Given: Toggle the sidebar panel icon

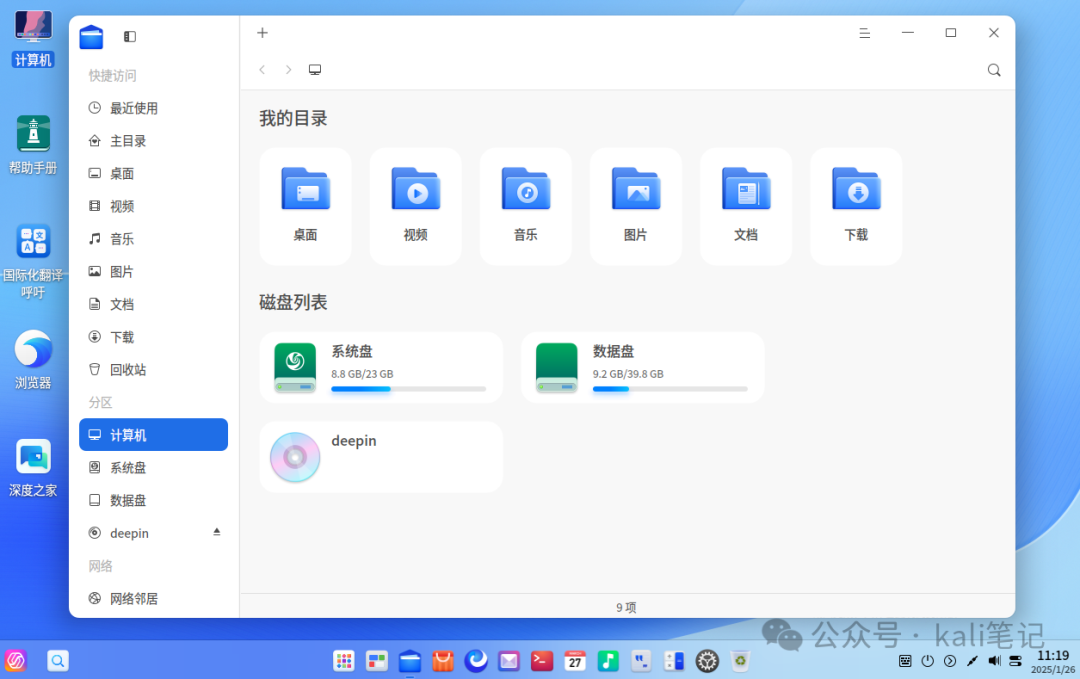Looking at the screenshot, I should (129, 36).
